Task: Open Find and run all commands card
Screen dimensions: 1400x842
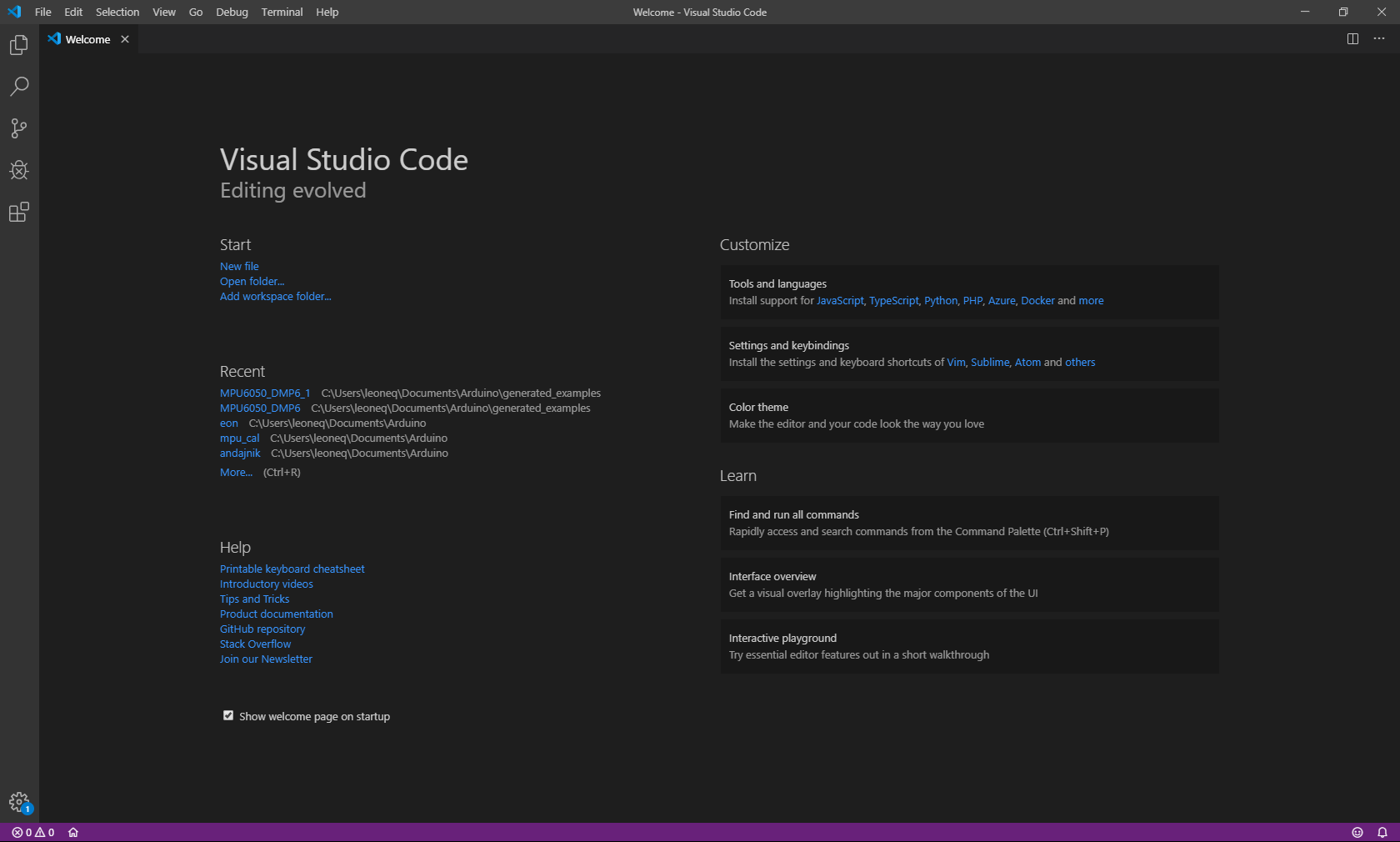Action: tap(969, 523)
